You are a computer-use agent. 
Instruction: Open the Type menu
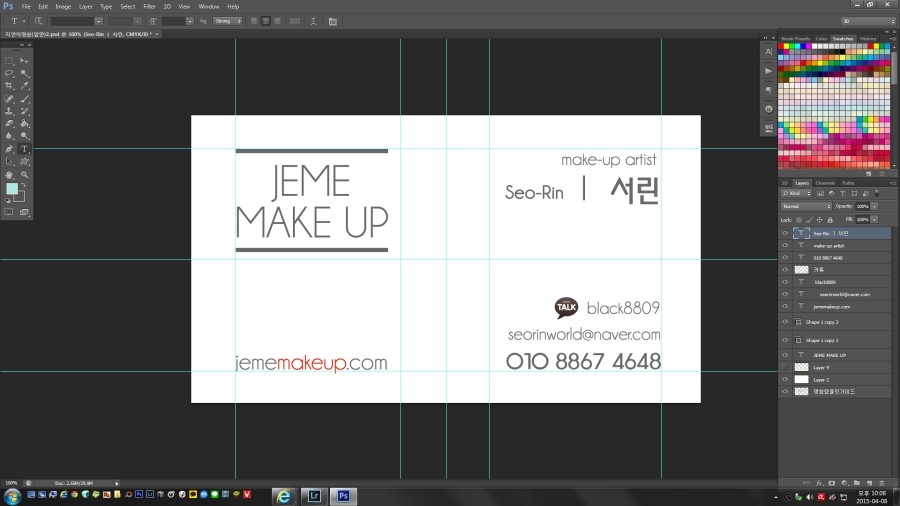point(106,6)
